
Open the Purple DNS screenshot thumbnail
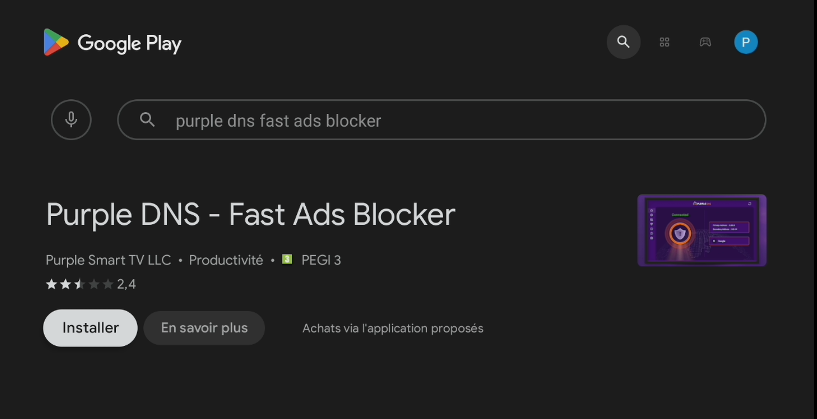pos(701,231)
